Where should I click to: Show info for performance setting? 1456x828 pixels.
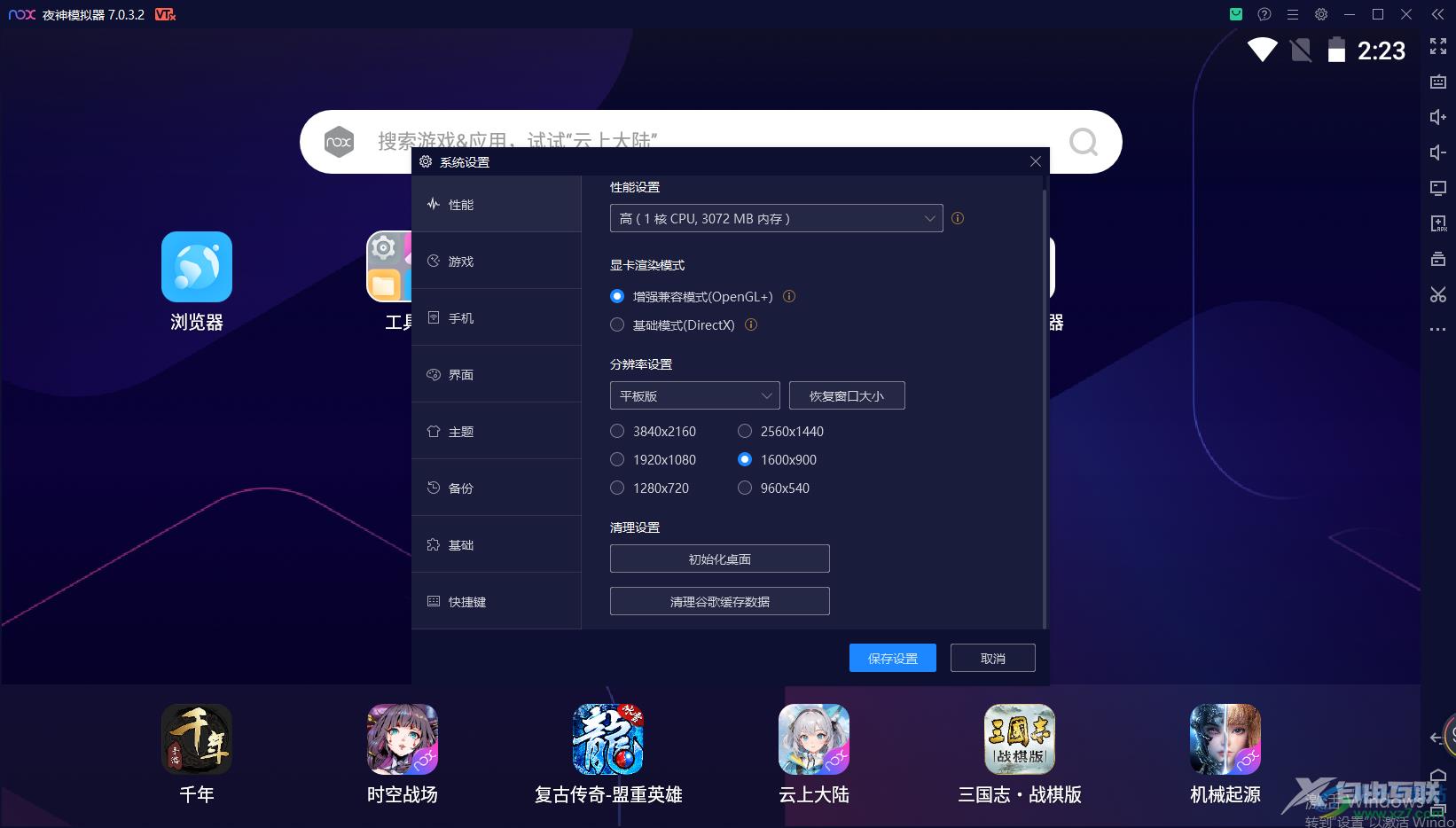[x=958, y=218]
